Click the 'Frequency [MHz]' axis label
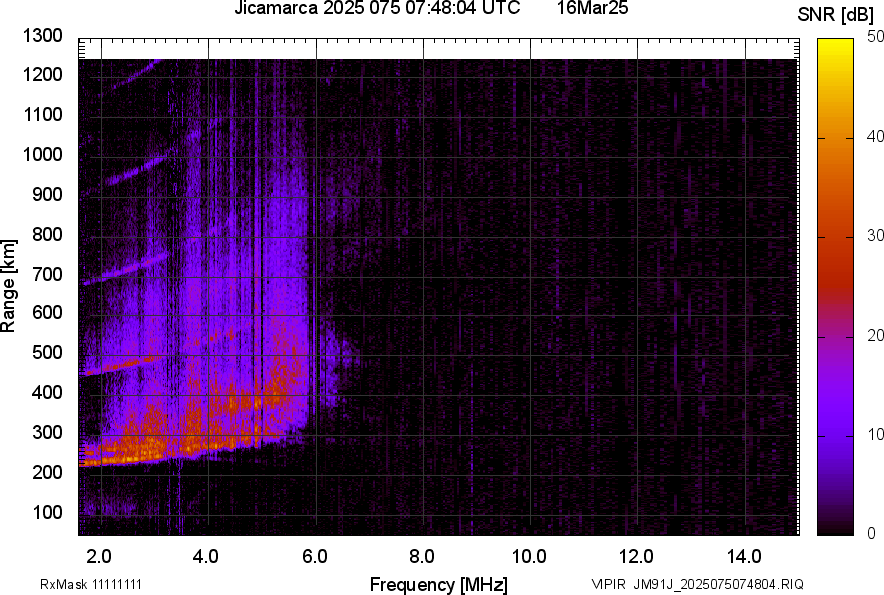The height and width of the screenshot is (595, 884). (x=439, y=585)
